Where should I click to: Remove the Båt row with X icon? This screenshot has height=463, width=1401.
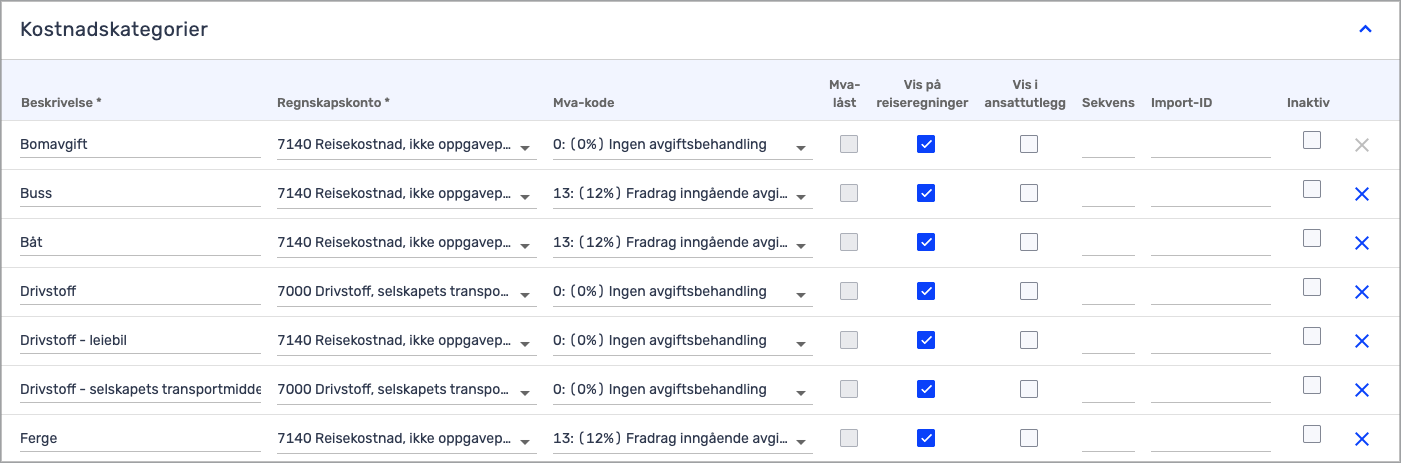click(1360, 243)
